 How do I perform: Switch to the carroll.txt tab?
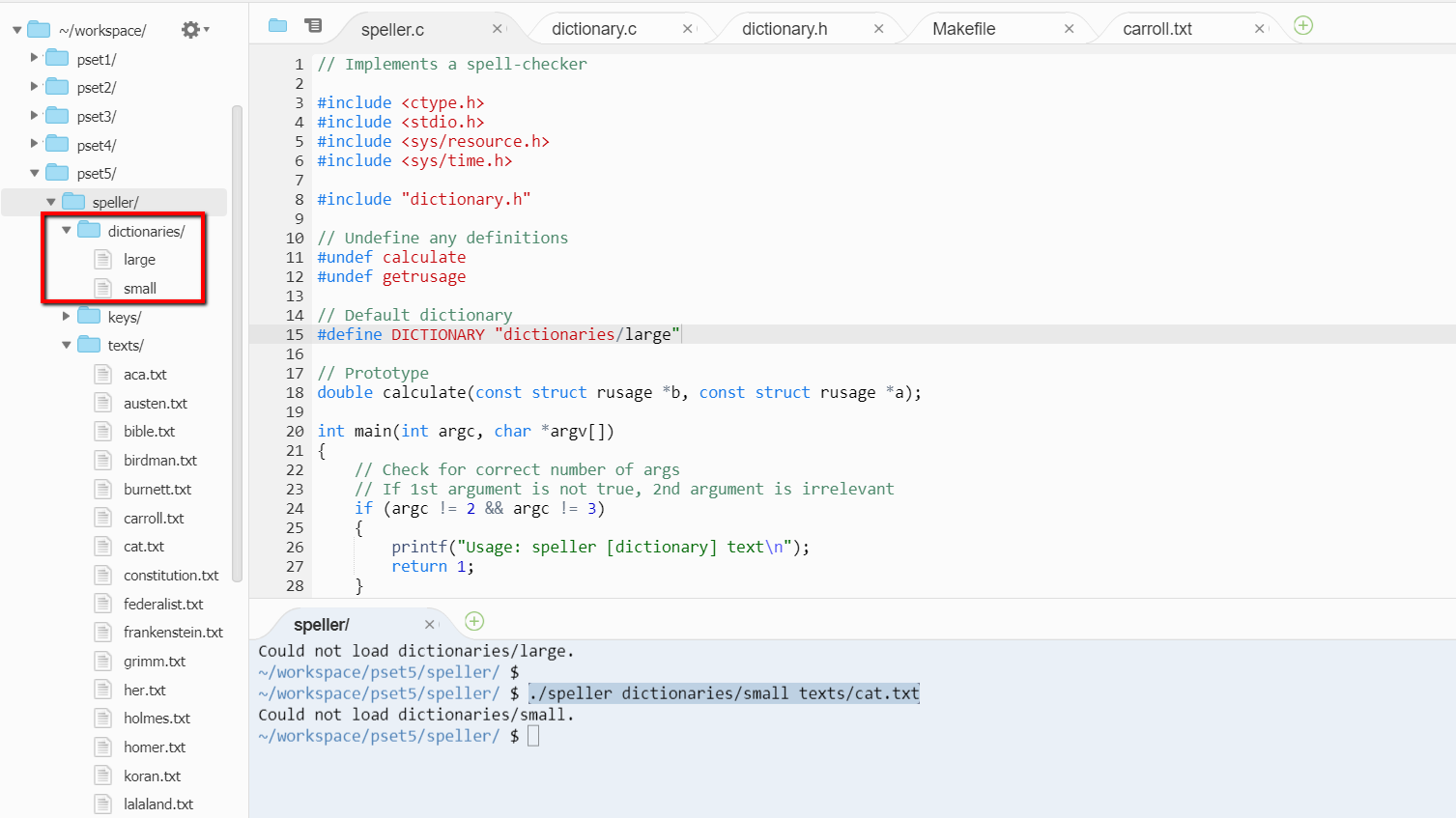[x=1157, y=29]
